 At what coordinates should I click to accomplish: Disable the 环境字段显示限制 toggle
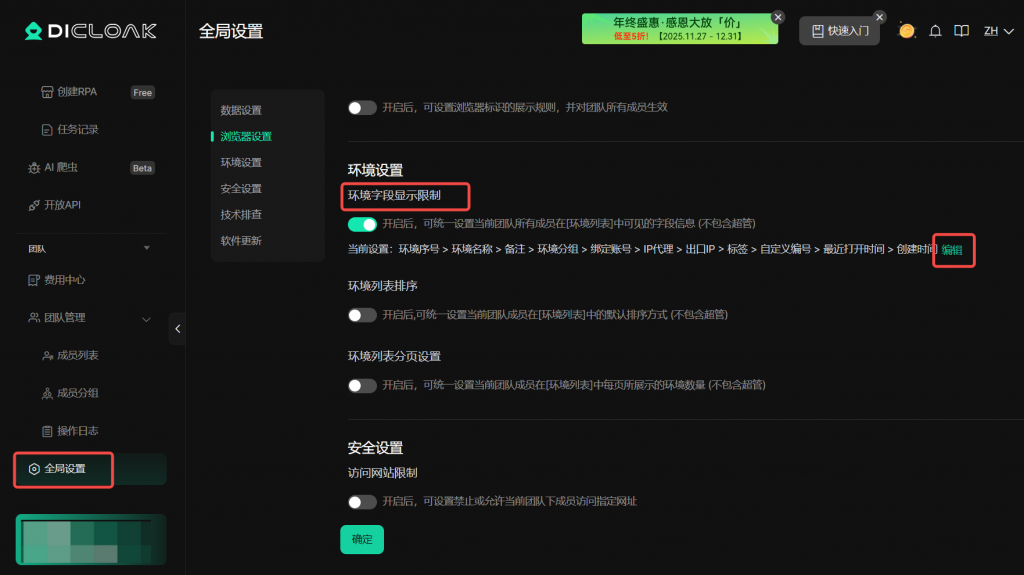[362, 224]
